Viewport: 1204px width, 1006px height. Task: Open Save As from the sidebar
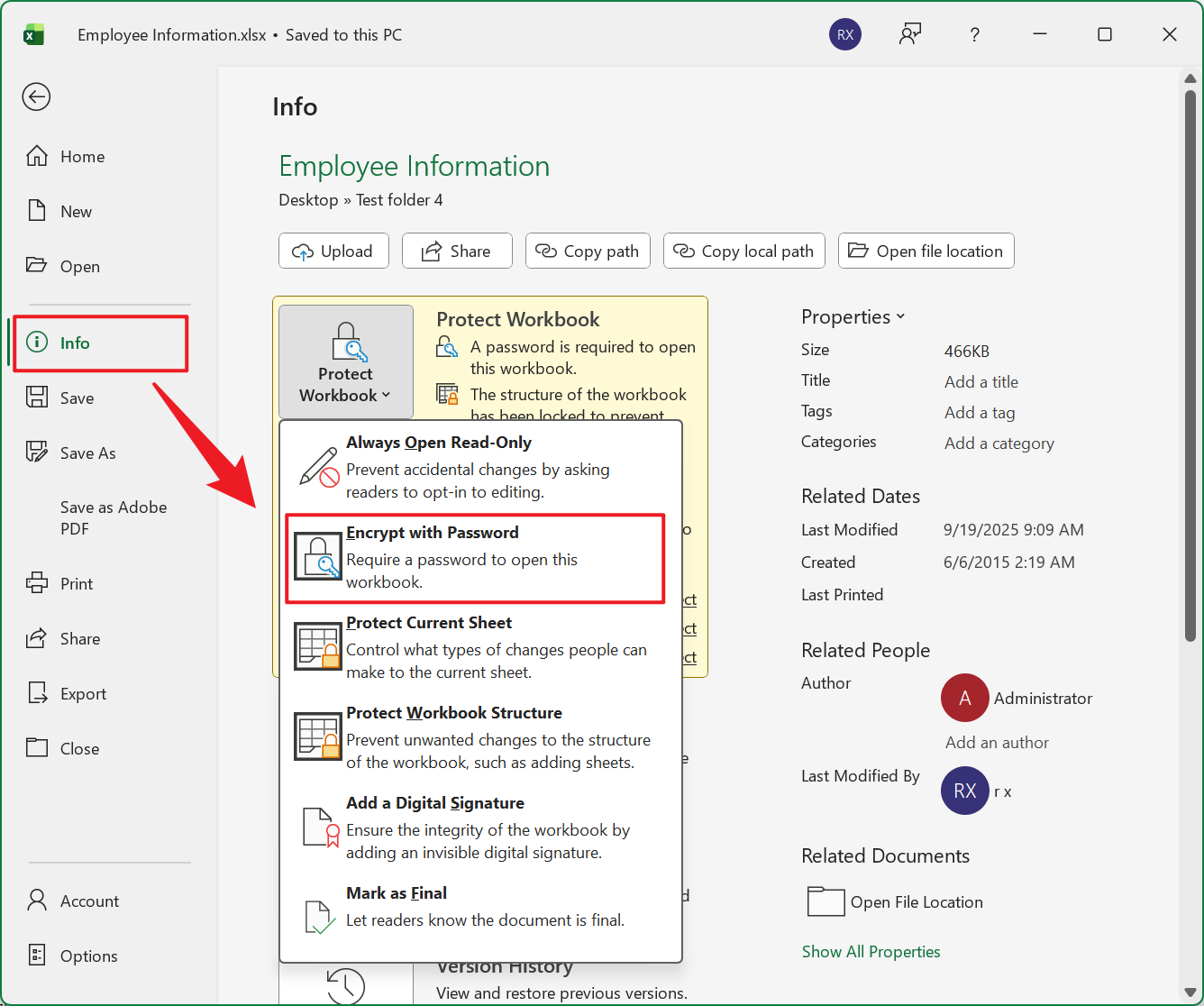[88, 453]
